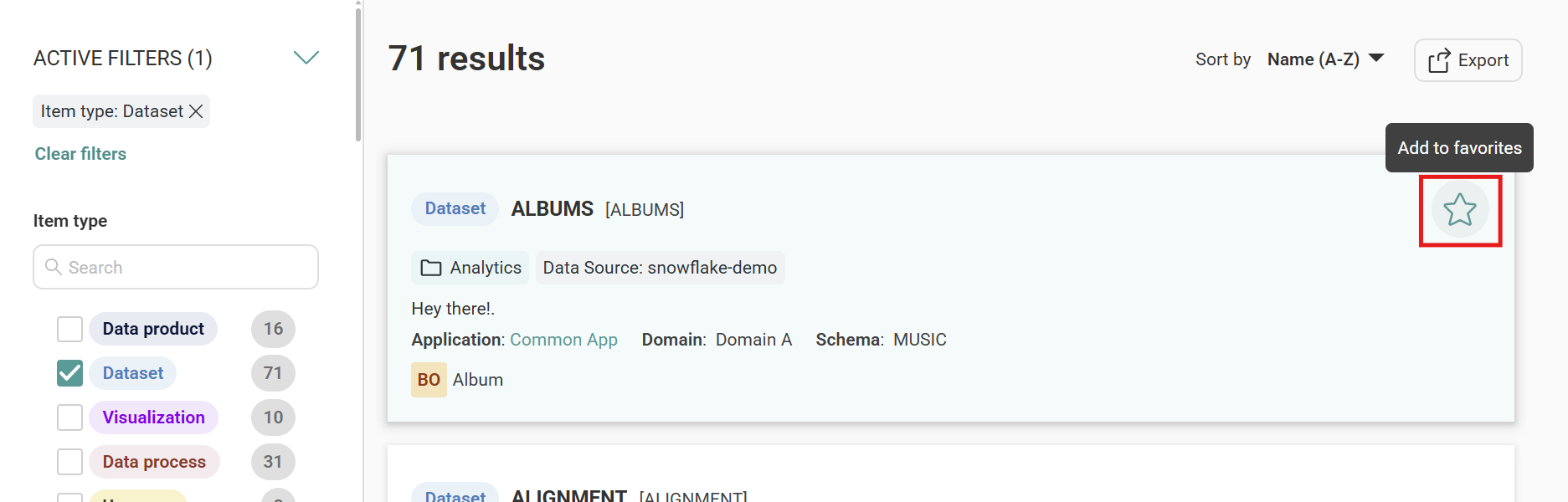Open the Sort by Name dropdown

(x=1325, y=59)
